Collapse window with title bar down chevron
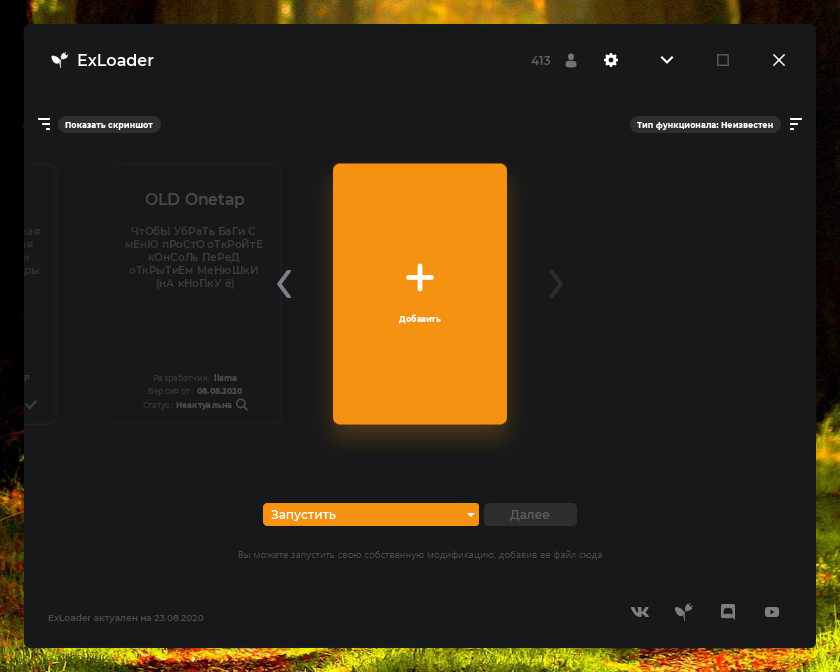Screen dimensions: 840x672 click(x=667, y=60)
